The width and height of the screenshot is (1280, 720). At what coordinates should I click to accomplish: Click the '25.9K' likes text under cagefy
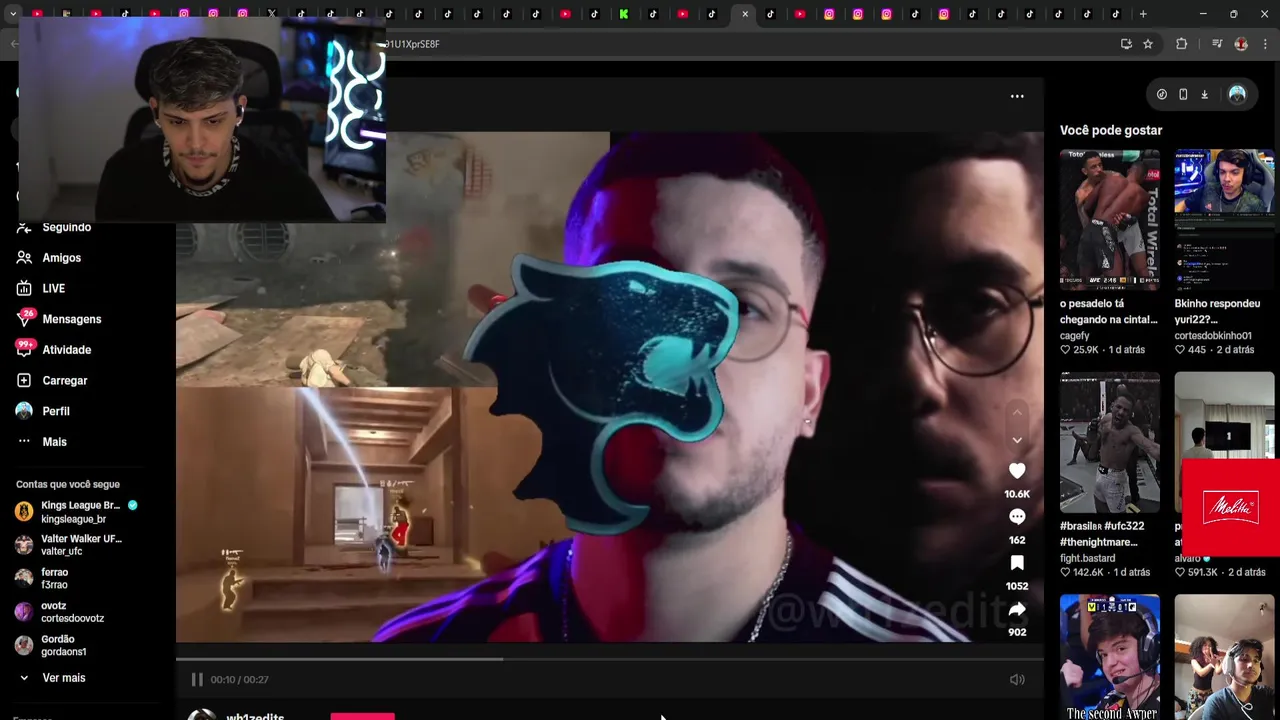(x=1086, y=350)
